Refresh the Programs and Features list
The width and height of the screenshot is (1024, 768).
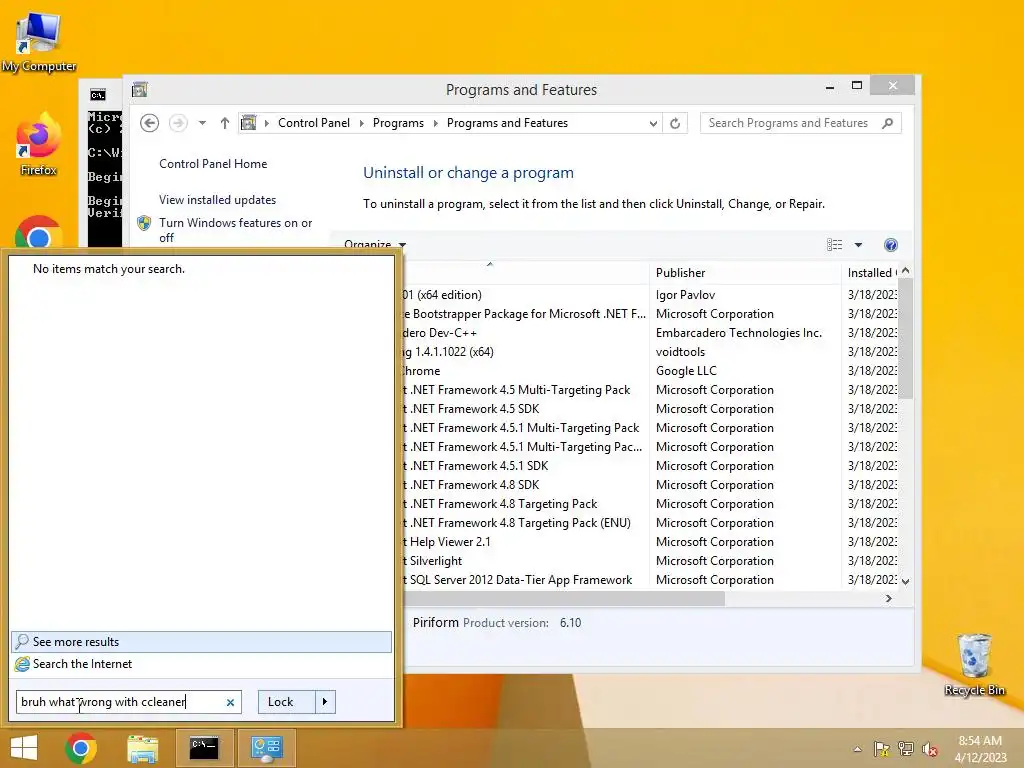675,123
